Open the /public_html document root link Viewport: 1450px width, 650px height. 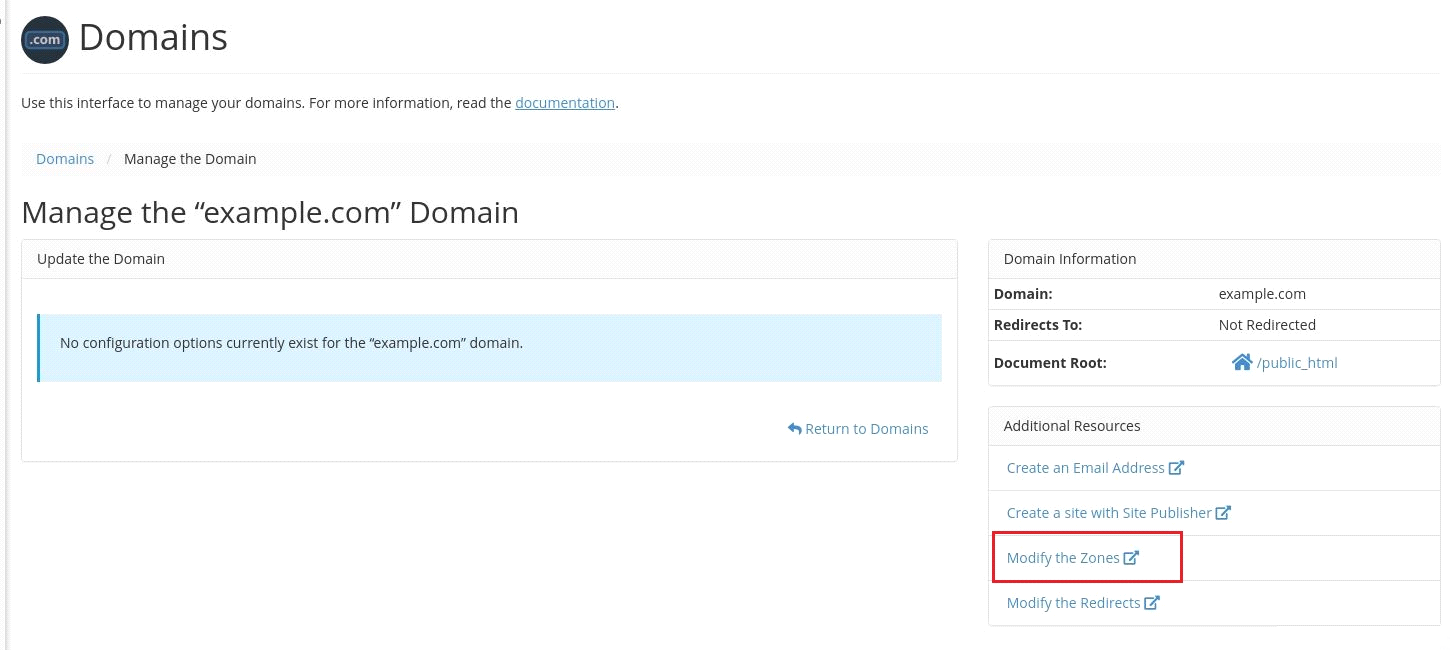[1296, 362]
